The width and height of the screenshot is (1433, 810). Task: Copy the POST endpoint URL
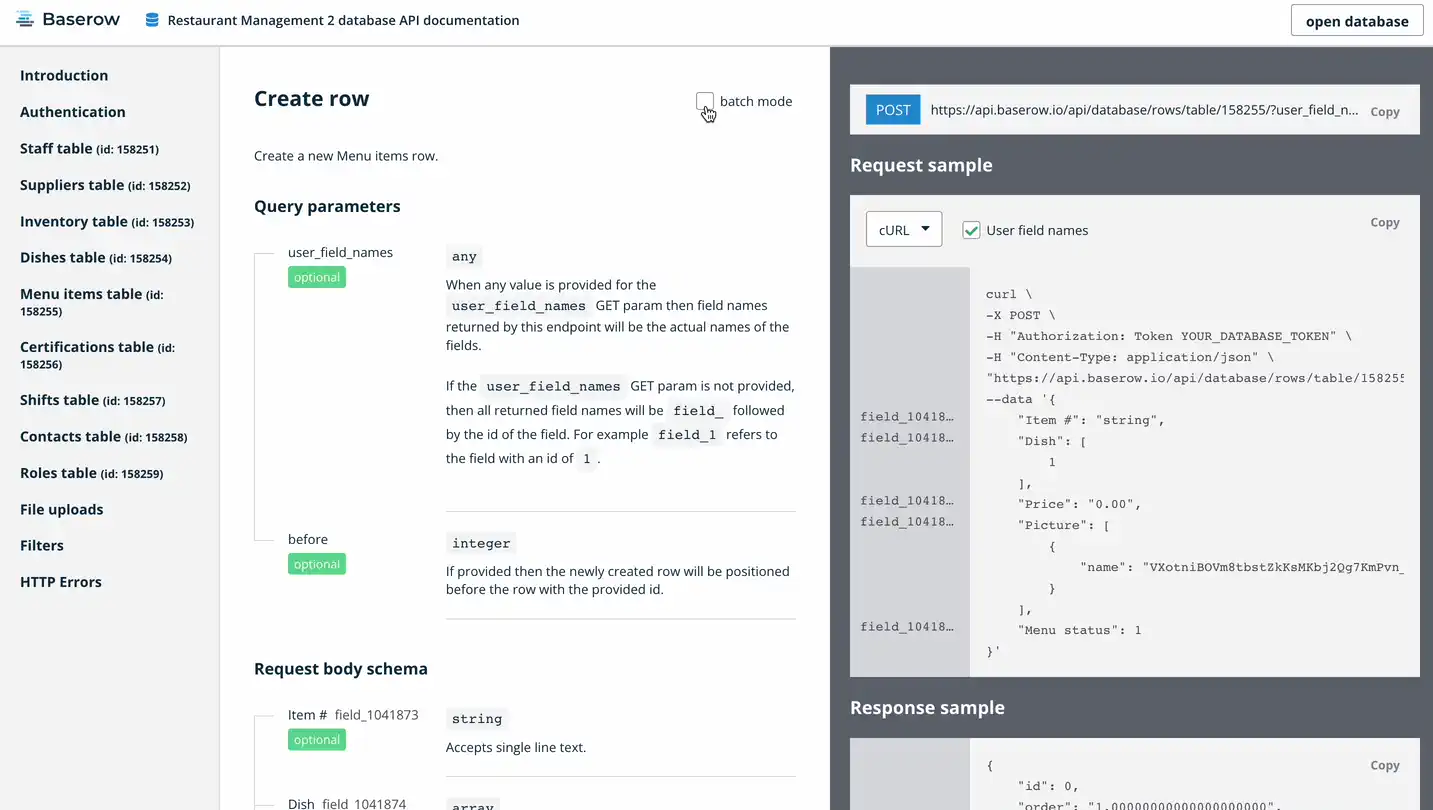(x=1384, y=112)
